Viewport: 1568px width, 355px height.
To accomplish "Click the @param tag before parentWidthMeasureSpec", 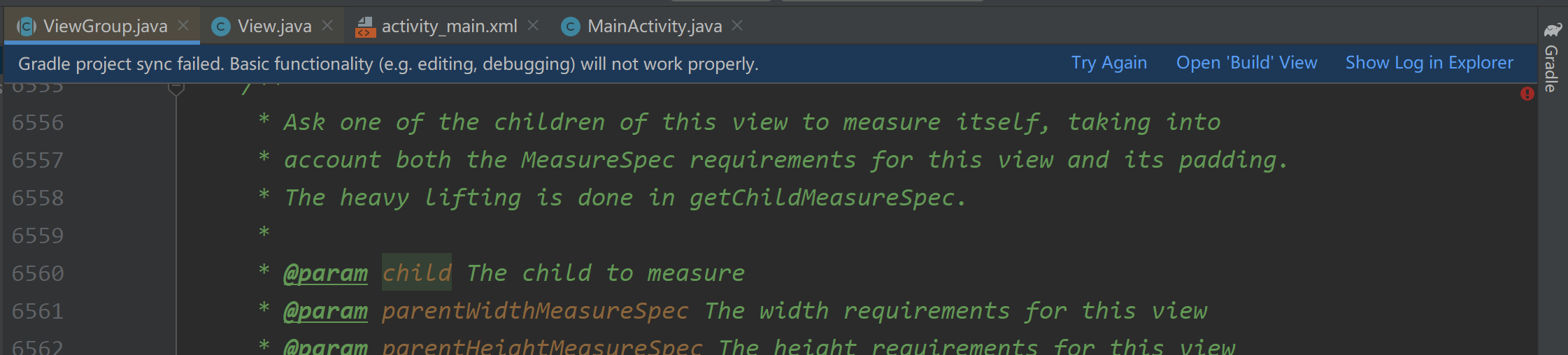I will [x=326, y=311].
